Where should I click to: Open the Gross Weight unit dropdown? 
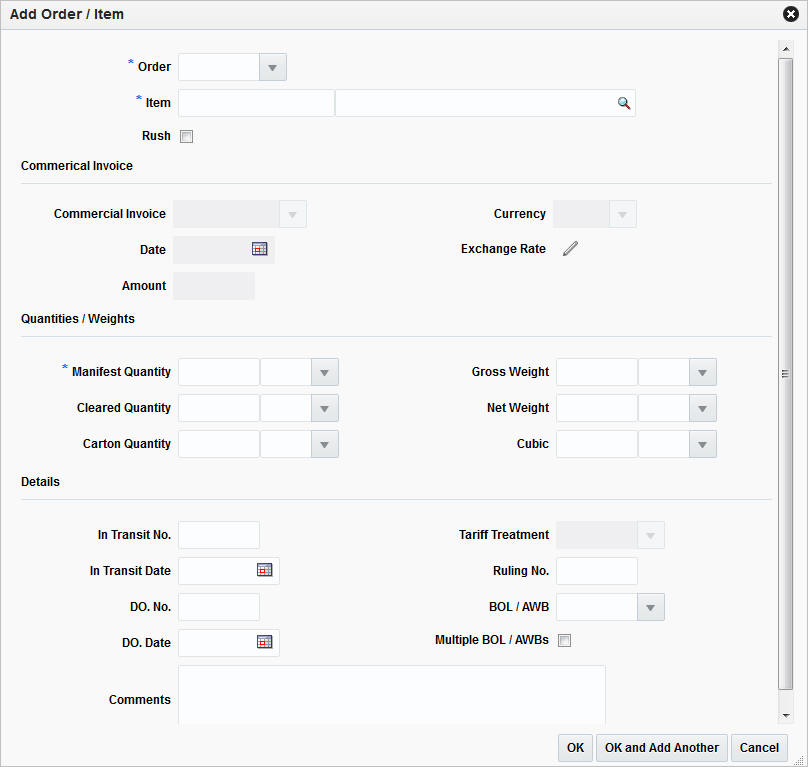(x=702, y=371)
